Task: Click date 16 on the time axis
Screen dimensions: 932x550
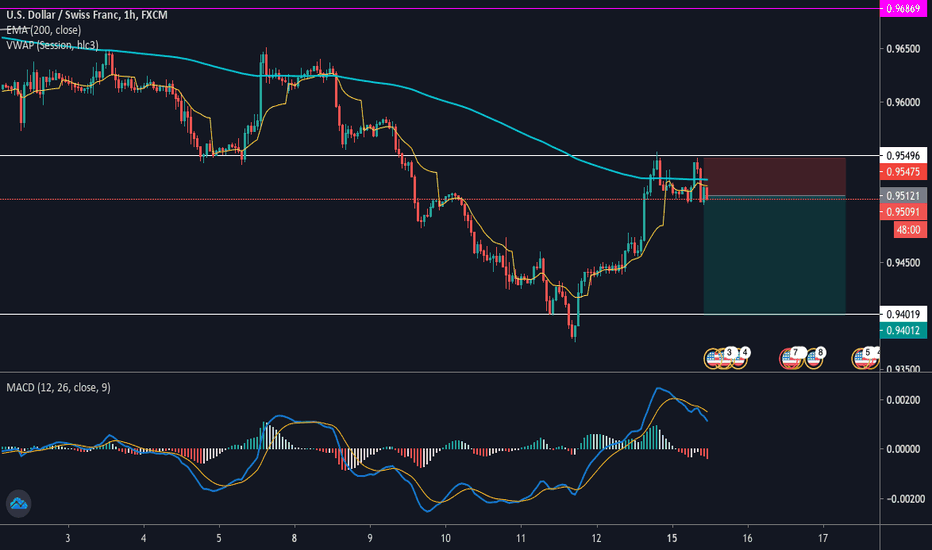Action: tap(747, 538)
